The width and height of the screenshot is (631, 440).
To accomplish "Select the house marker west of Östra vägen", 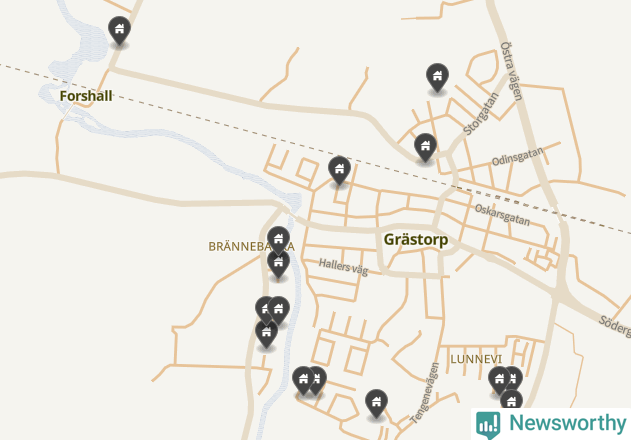I will (x=437, y=78).
